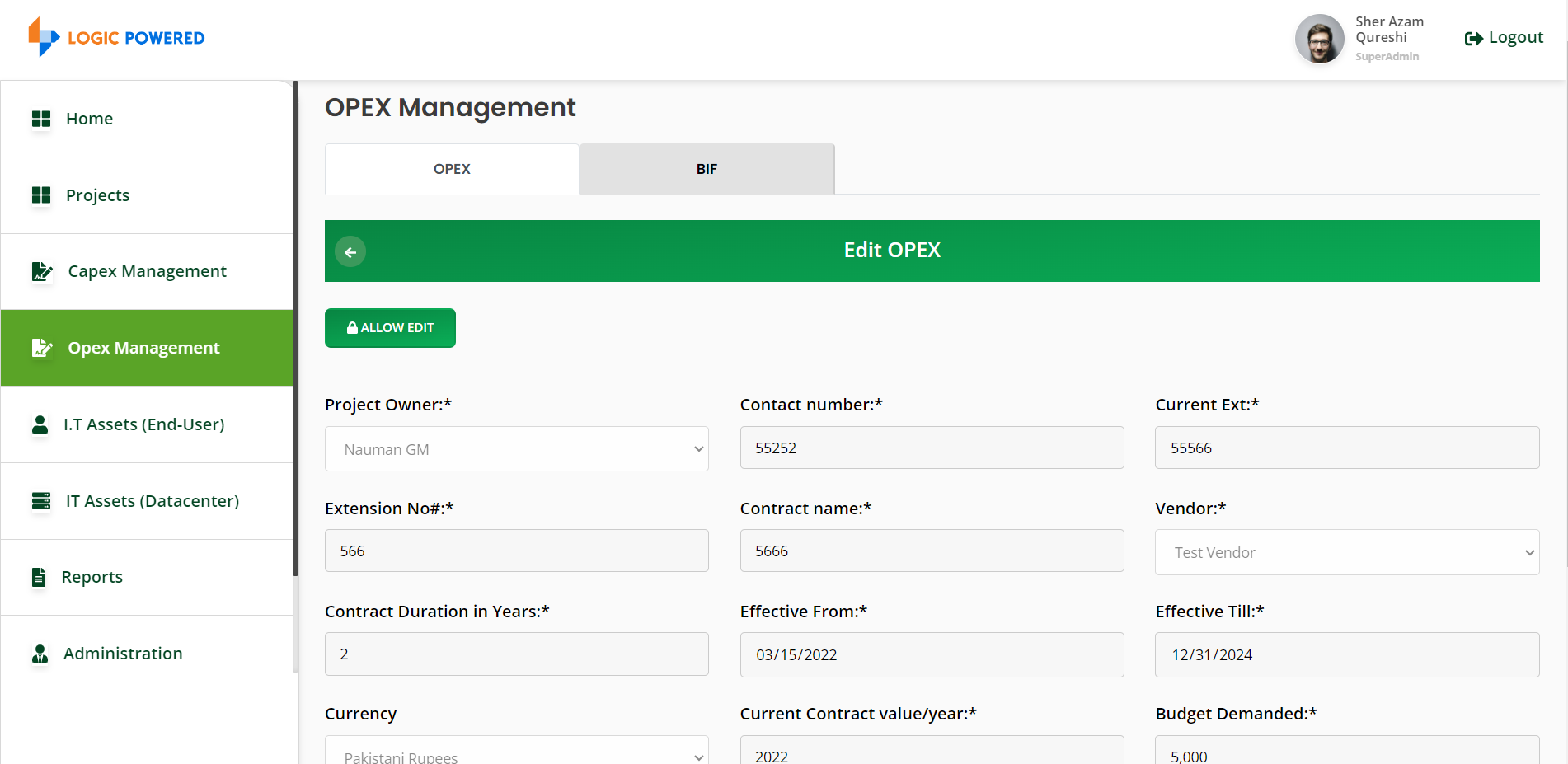The height and width of the screenshot is (764, 1568).
Task: Click the Projects grid icon
Action: click(41, 195)
